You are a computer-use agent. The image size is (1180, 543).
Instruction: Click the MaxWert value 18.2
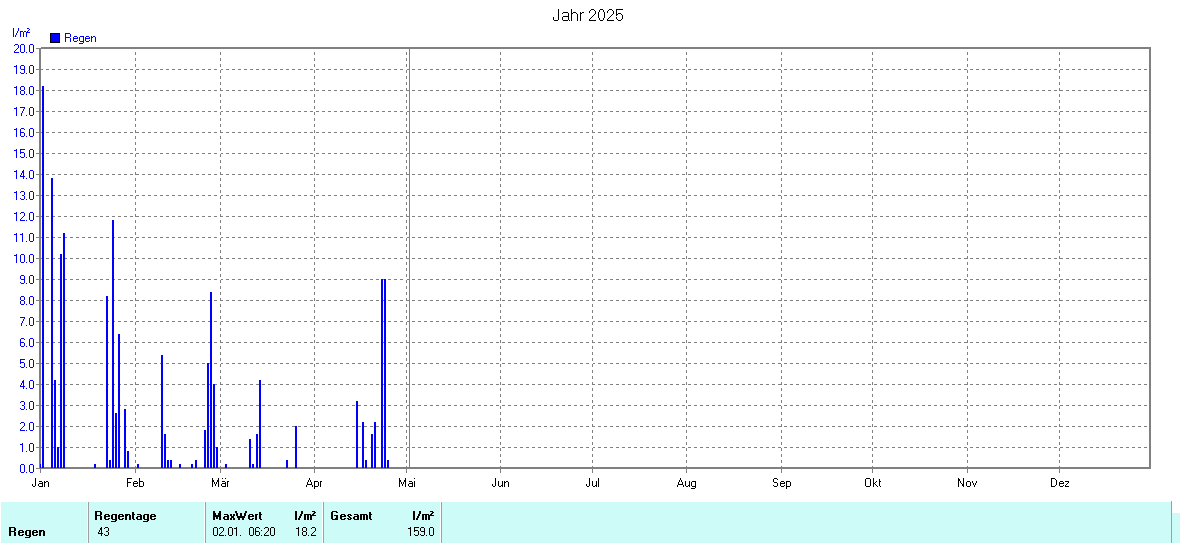click(x=306, y=532)
